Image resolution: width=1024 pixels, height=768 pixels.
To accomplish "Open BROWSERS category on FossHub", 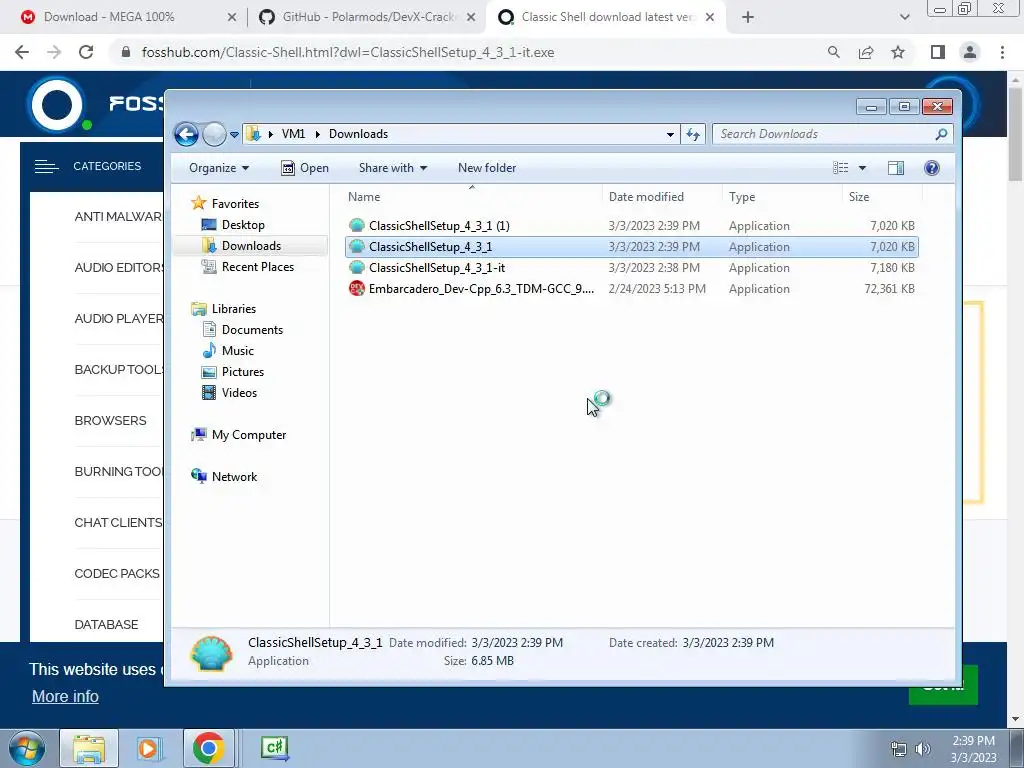I will pyautogui.click(x=110, y=421).
